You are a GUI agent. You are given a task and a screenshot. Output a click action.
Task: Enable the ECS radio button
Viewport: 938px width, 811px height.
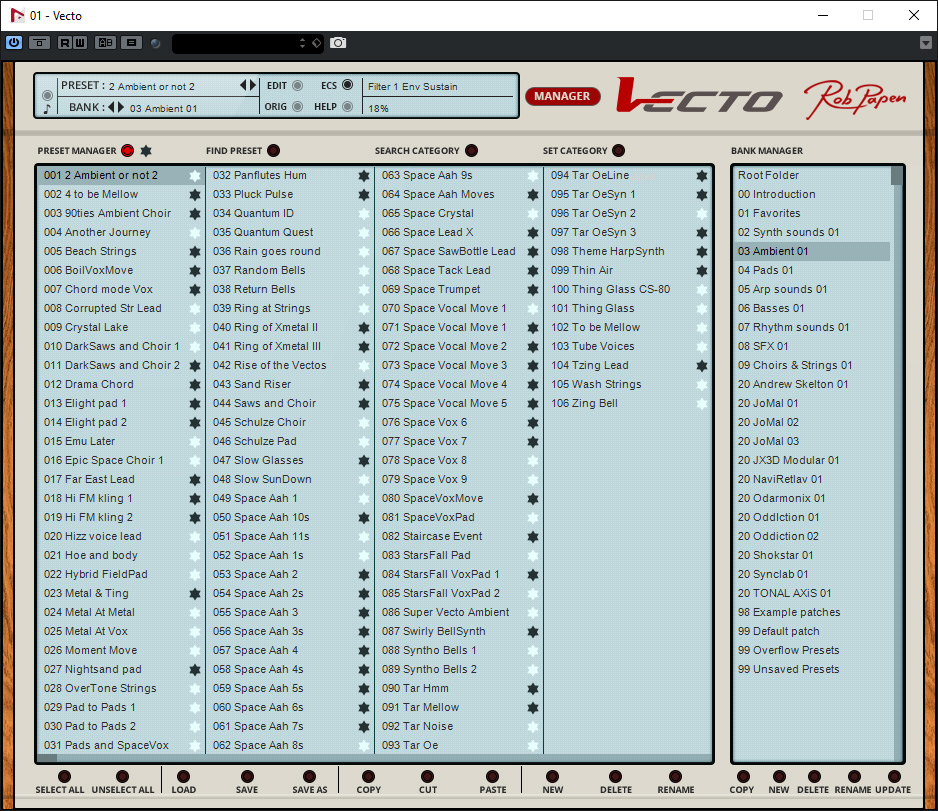point(347,86)
